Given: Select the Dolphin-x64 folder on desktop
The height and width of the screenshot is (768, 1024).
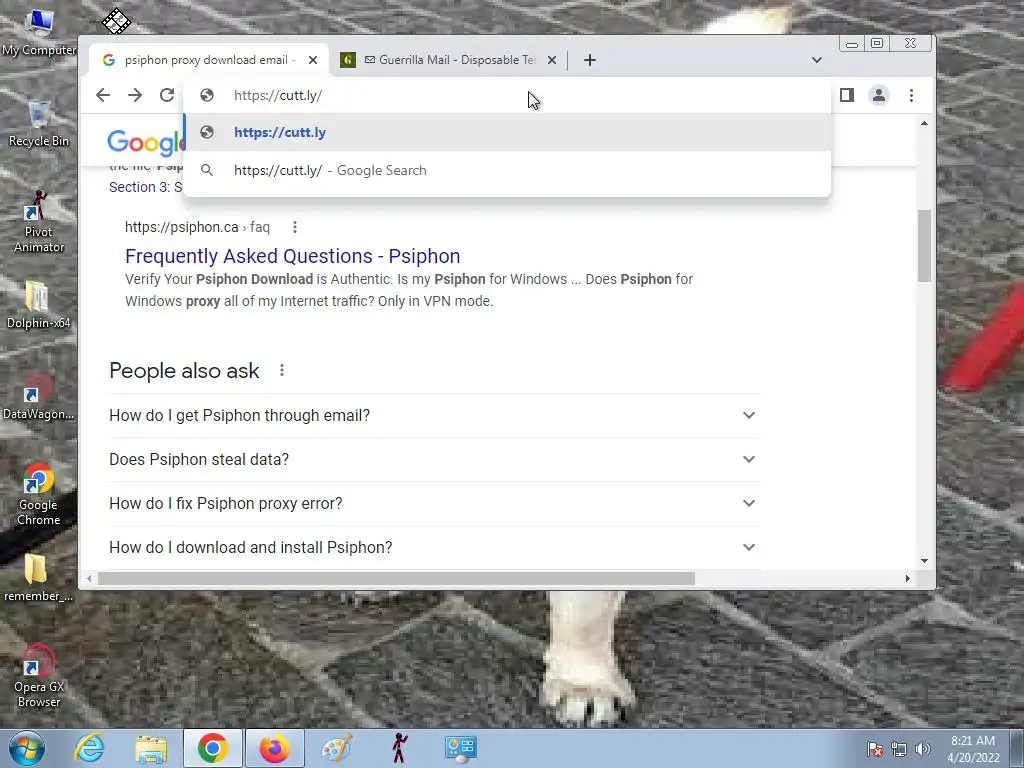Looking at the screenshot, I should 39,304.
